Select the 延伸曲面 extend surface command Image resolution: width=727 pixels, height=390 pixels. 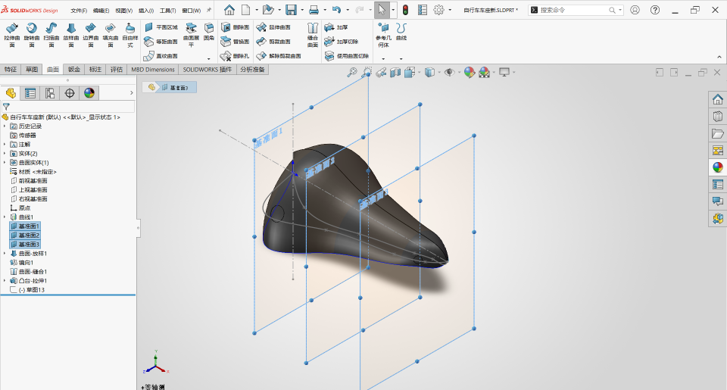[x=274, y=27]
